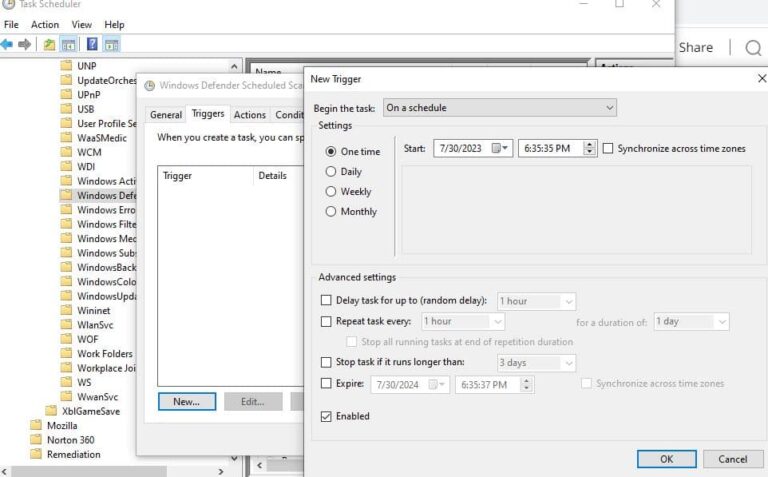
Task: Open the start date calendar picker icon
Action: [500, 148]
